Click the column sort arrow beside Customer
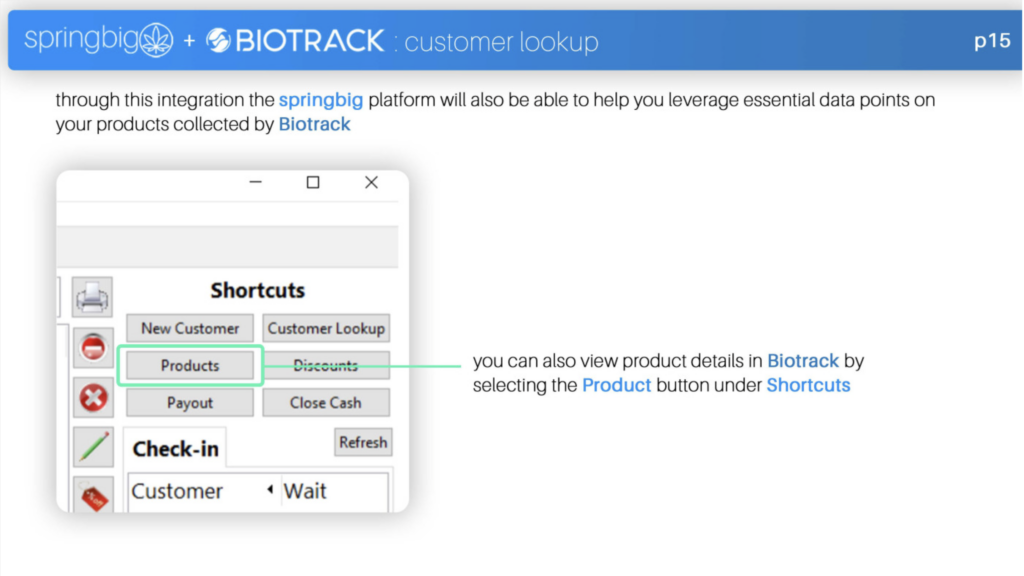1024x576 pixels. (x=270, y=490)
